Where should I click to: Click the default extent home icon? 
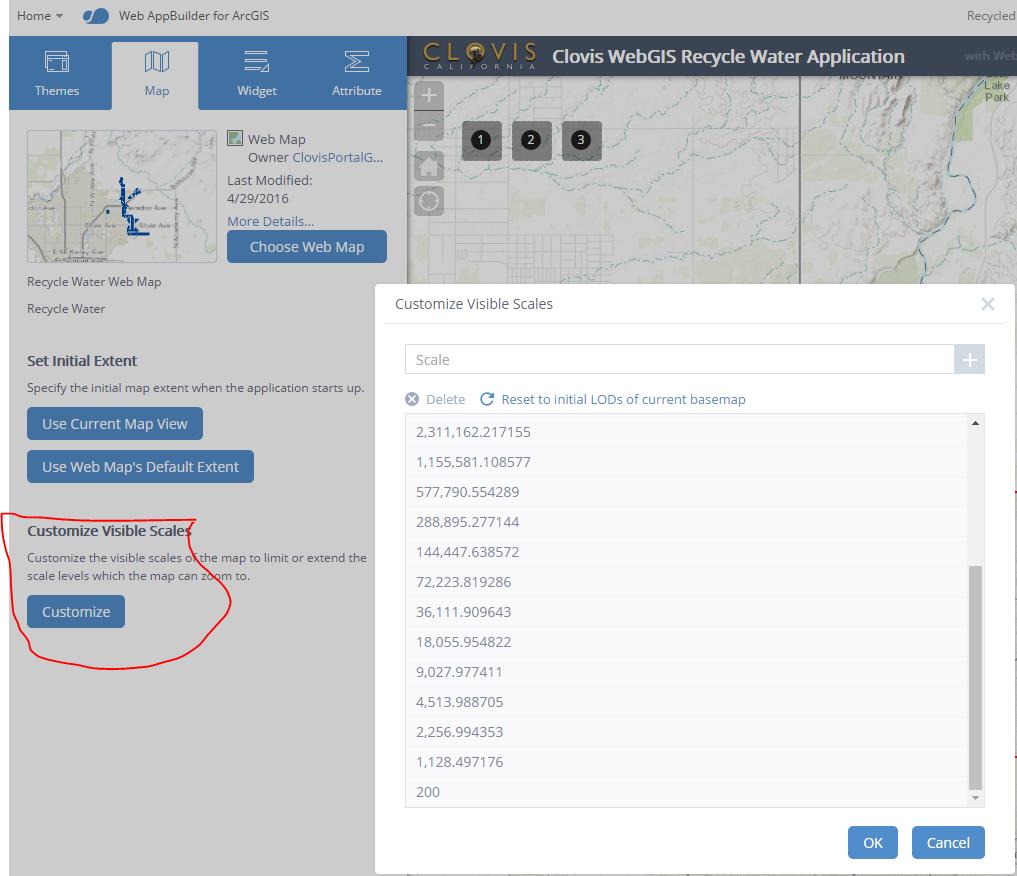pos(429,167)
